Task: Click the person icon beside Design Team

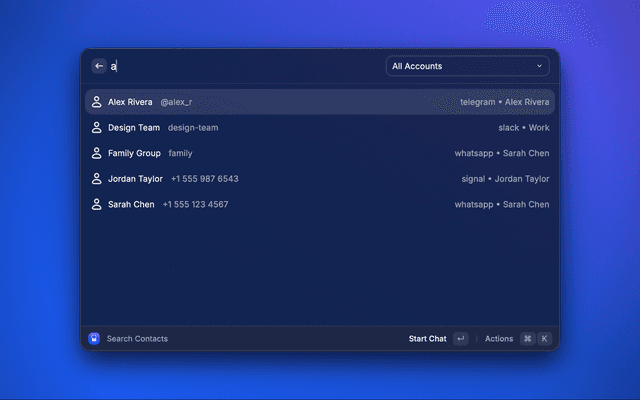Action: (97, 128)
